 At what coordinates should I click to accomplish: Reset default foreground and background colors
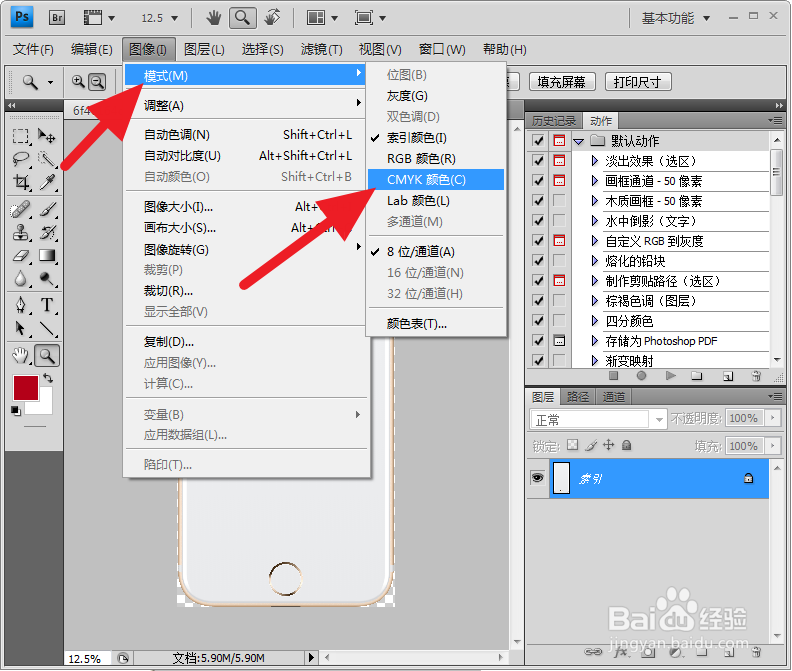(16, 411)
